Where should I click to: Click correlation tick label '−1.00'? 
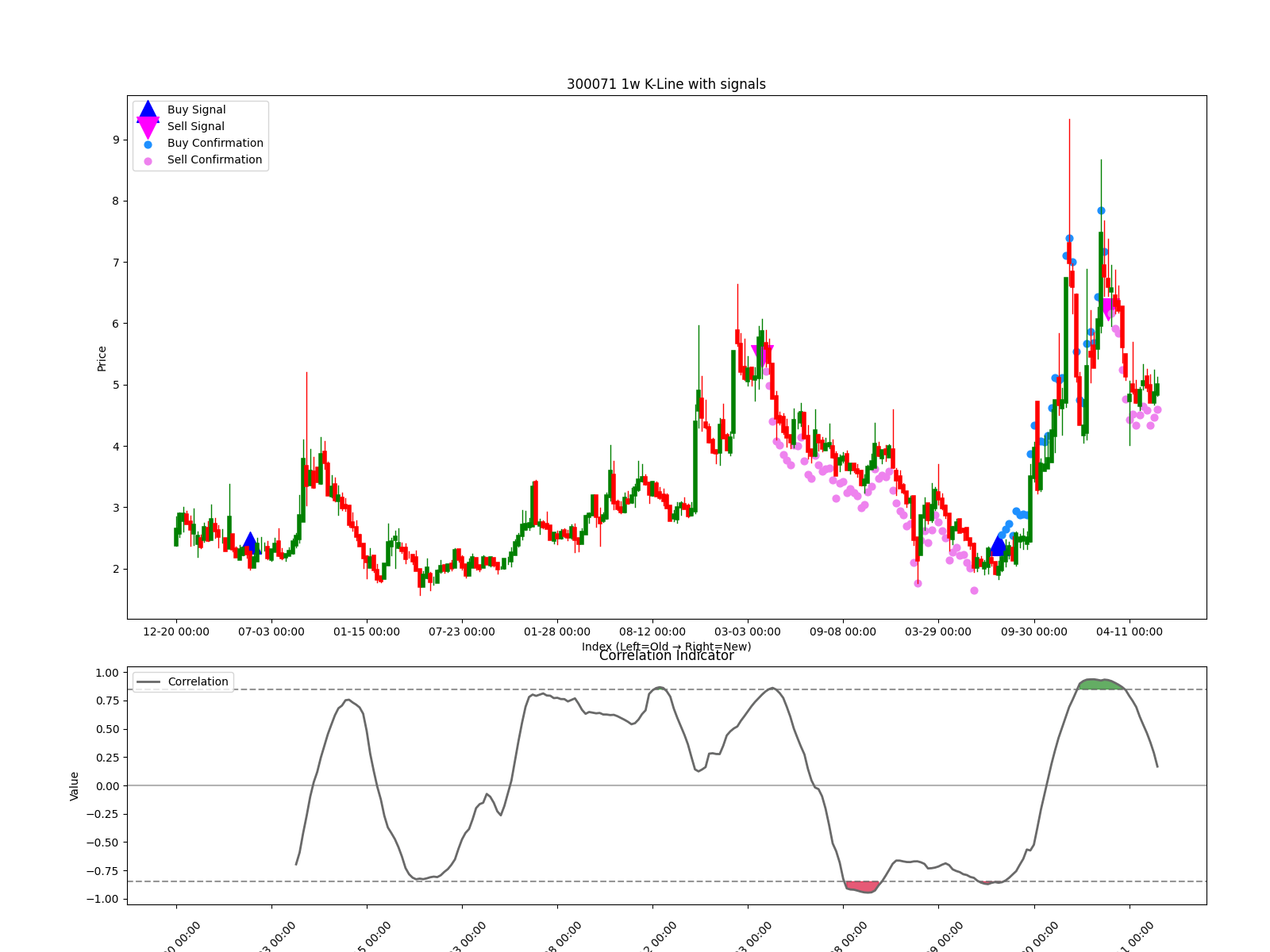click(x=103, y=900)
